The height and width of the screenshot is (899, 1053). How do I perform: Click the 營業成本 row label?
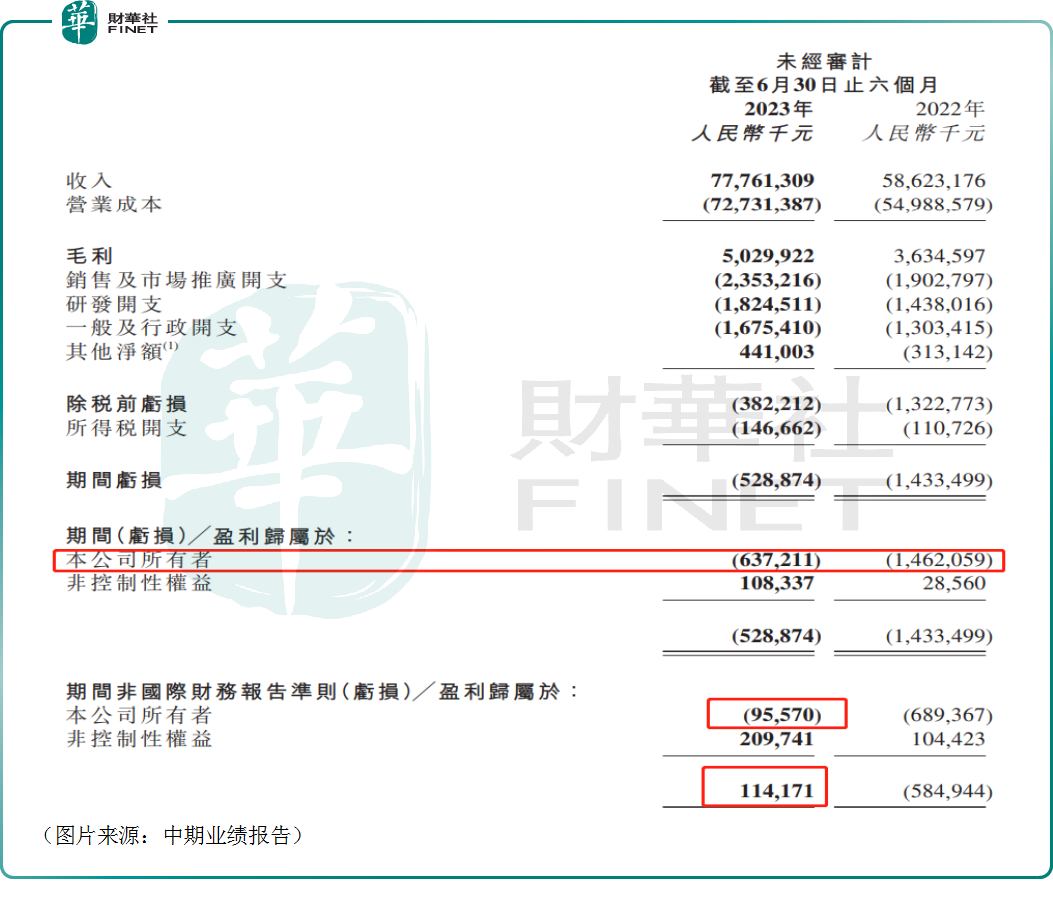[113, 204]
